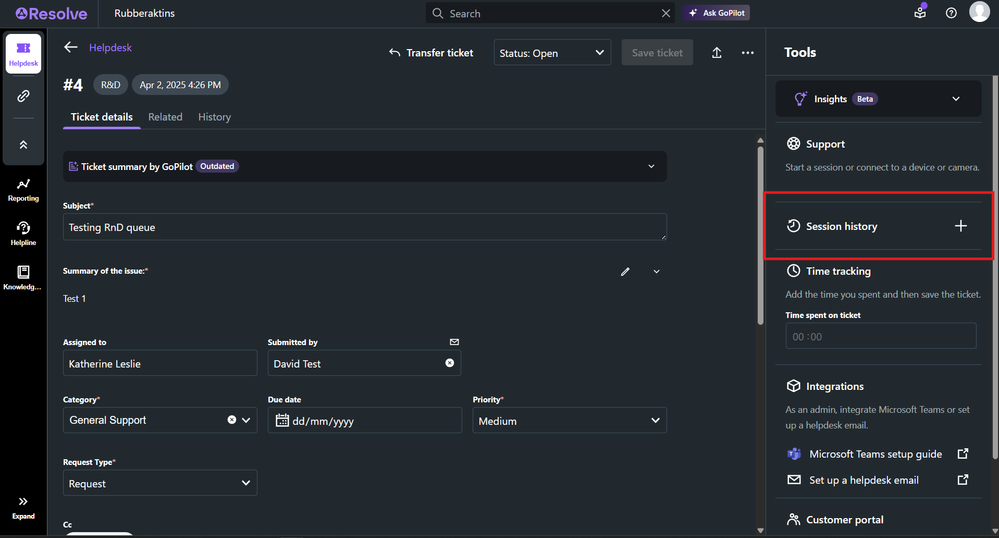Open the Status: Open dropdown
Image resolution: width=999 pixels, height=538 pixels.
(x=552, y=53)
